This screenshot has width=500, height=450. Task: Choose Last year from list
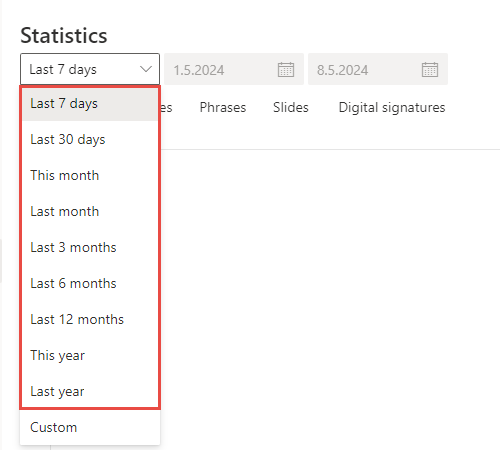click(x=90, y=391)
